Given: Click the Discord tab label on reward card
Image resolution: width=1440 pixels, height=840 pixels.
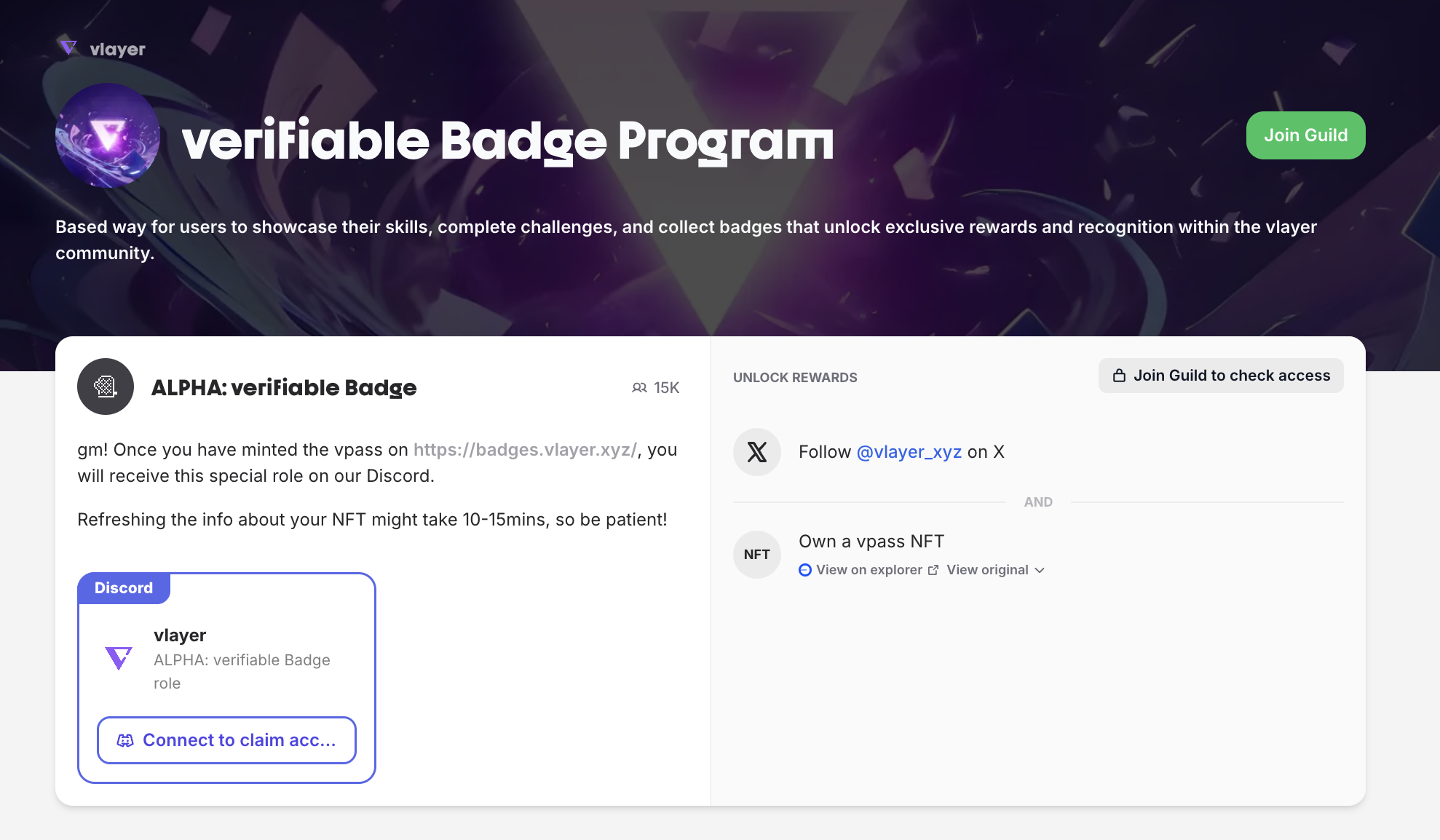Looking at the screenshot, I should (124, 588).
